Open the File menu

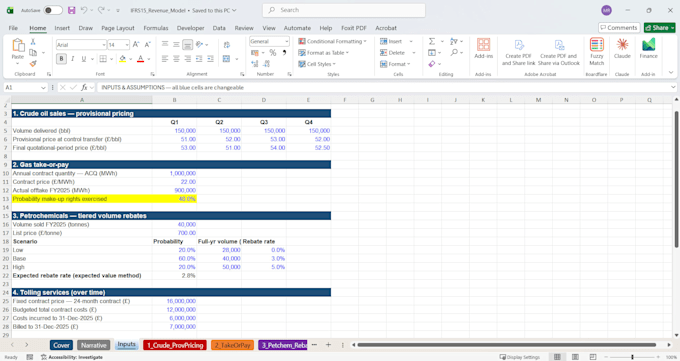[x=13, y=28]
